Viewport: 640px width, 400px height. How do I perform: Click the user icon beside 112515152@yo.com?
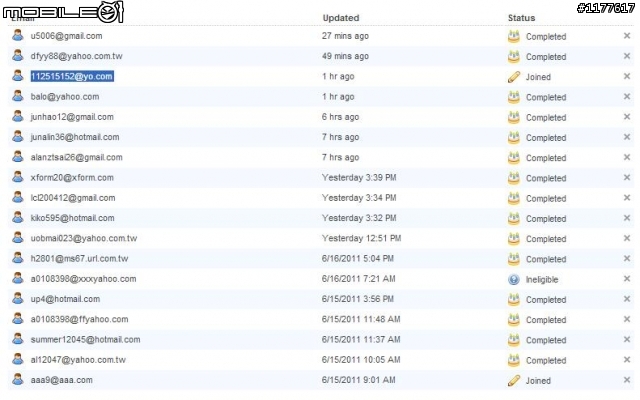tap(18, 76)
